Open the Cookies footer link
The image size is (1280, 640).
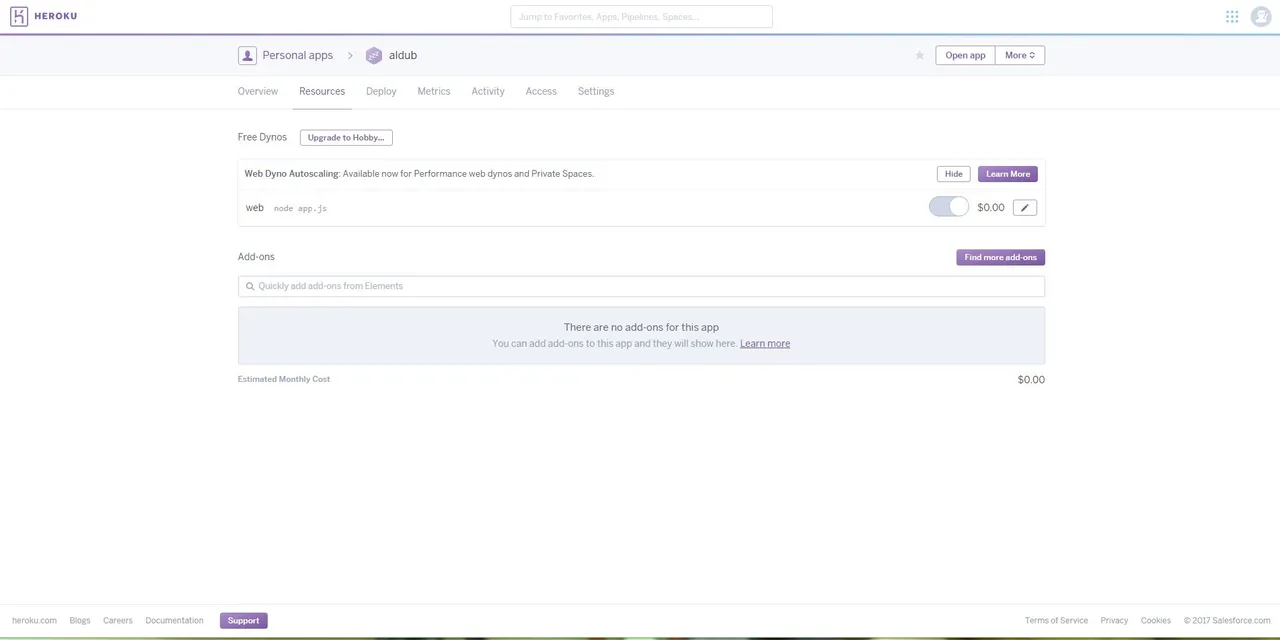pyautogui.click(x=1156, y=620)
